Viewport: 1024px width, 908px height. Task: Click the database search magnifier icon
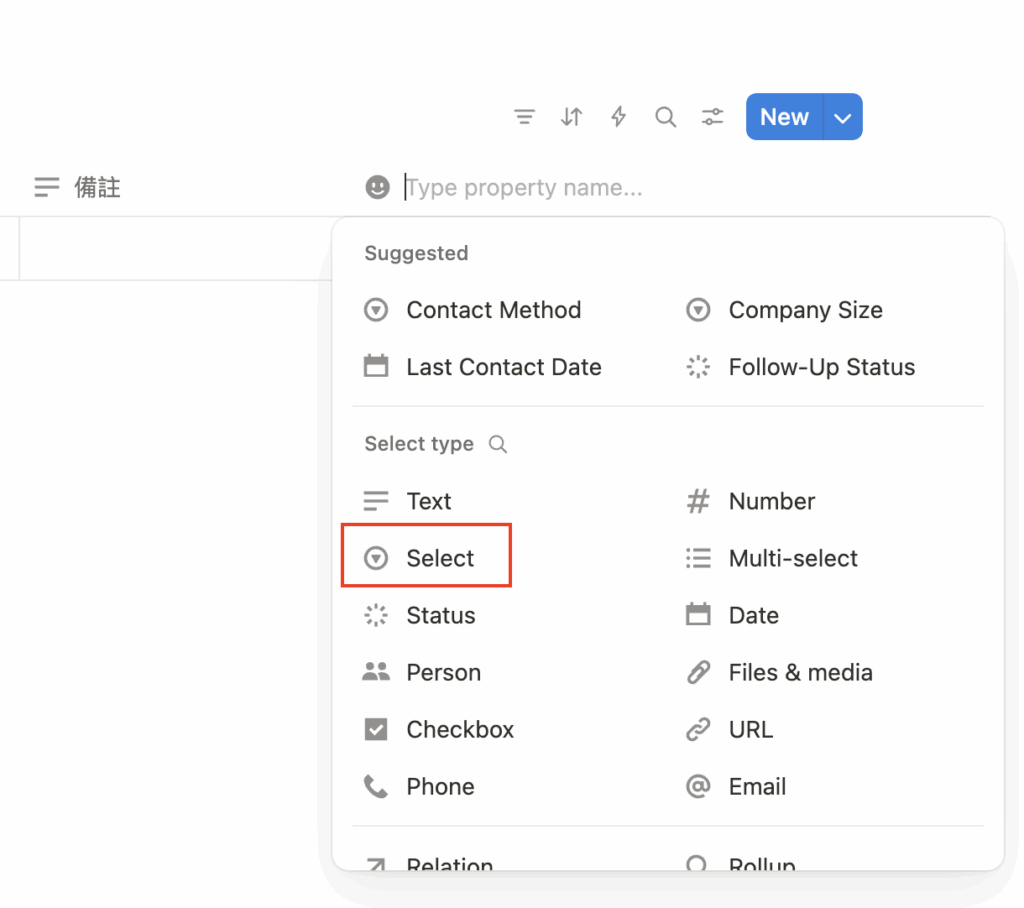[x=665, y=117]
